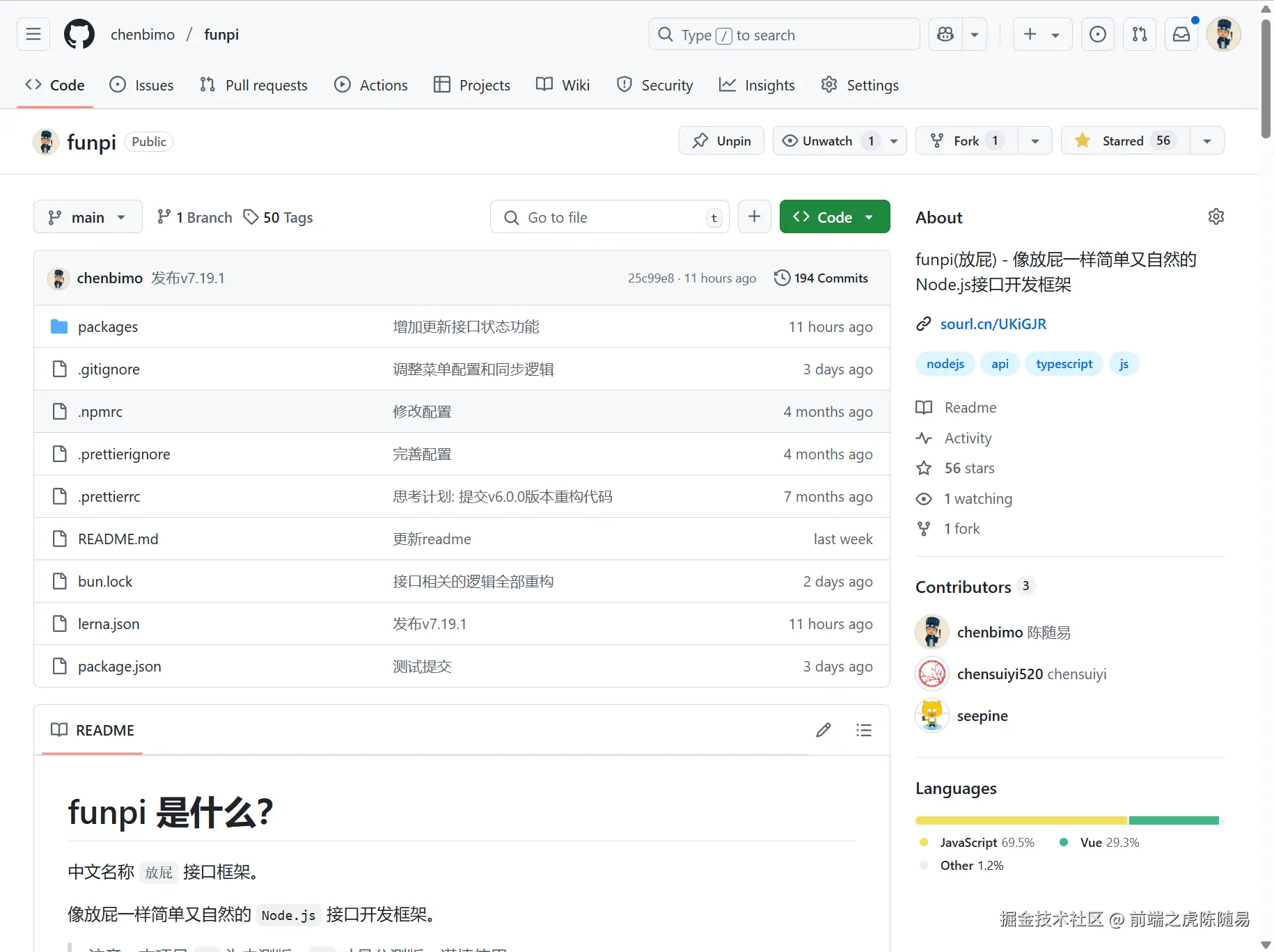Go to GitHub homepage via Octocat logo

tap(79, 34)
